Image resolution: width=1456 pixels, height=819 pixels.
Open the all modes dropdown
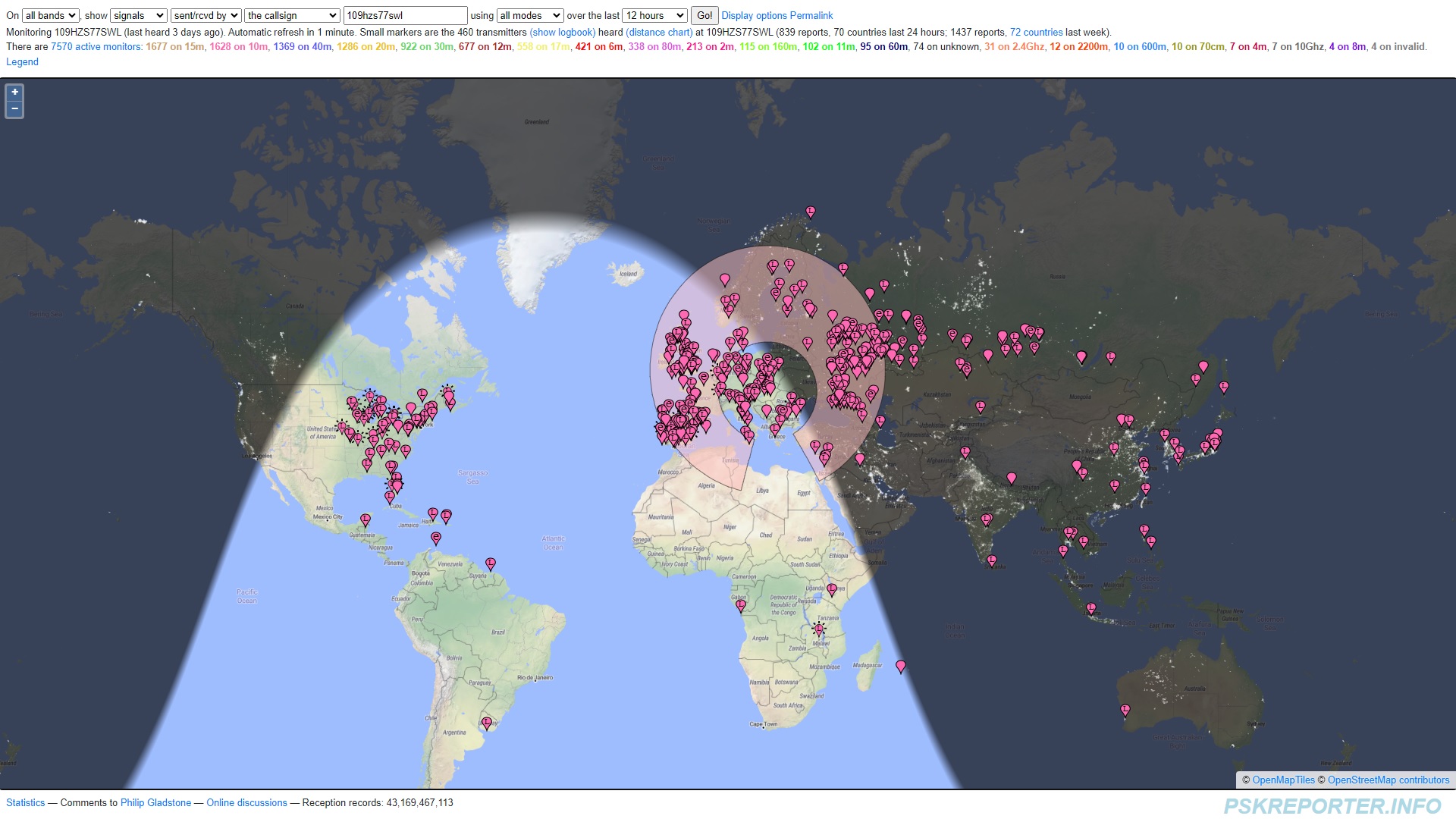(530, 15)
